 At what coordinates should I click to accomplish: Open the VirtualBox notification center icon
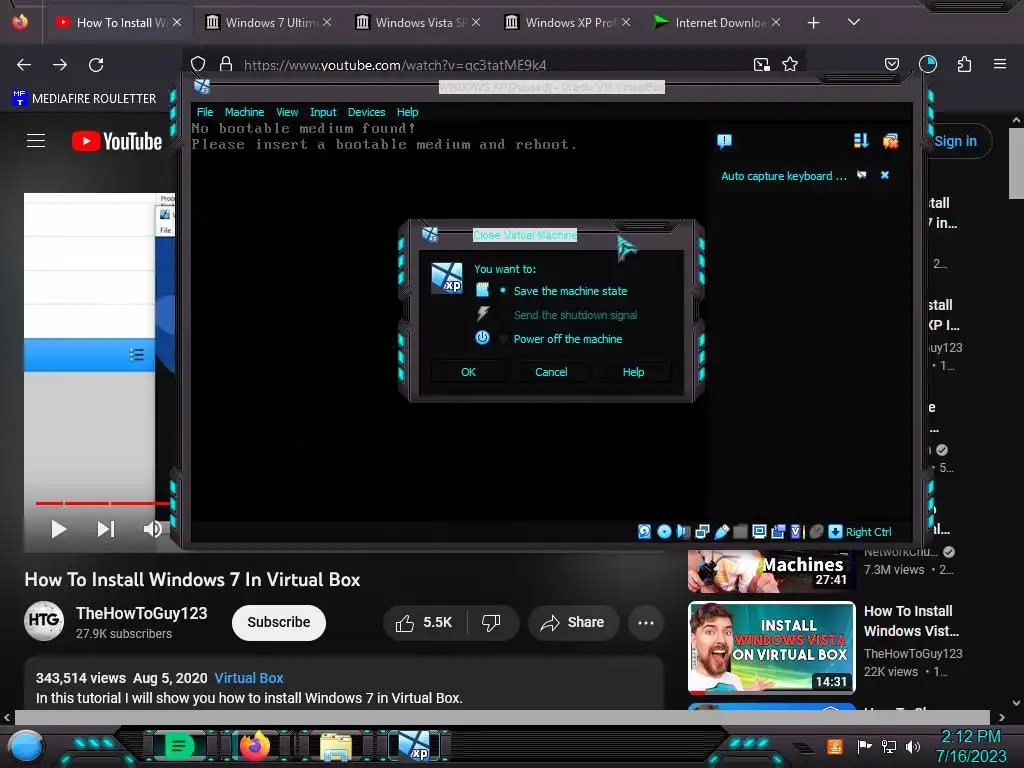pos(724,141)
